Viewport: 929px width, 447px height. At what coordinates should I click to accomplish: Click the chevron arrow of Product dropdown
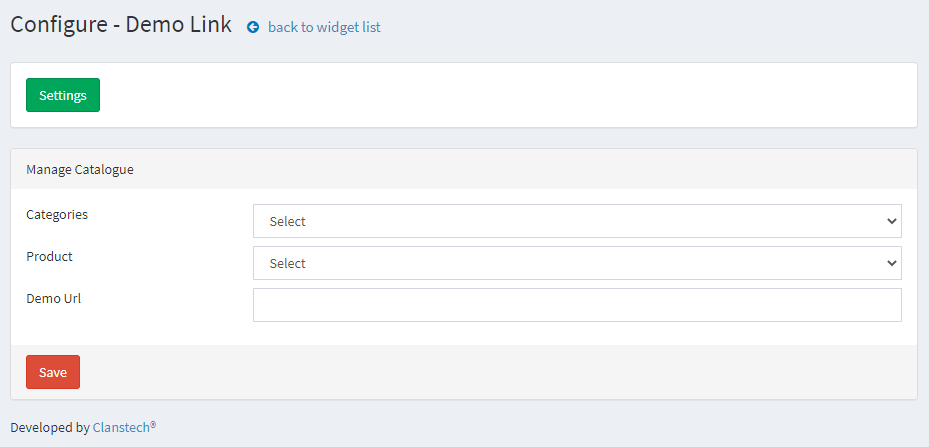point(892,263)
